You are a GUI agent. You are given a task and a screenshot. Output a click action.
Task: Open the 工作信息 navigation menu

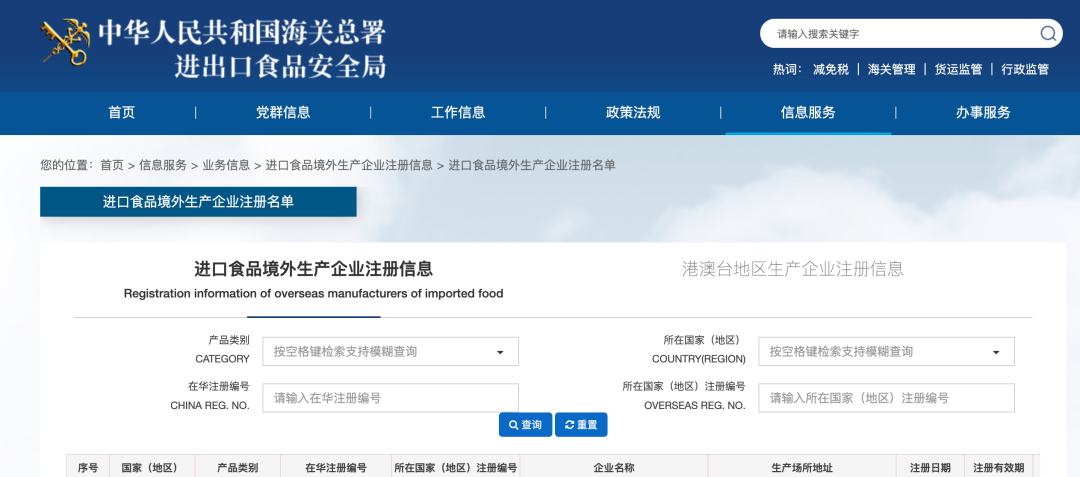click(x=458, y=113)
